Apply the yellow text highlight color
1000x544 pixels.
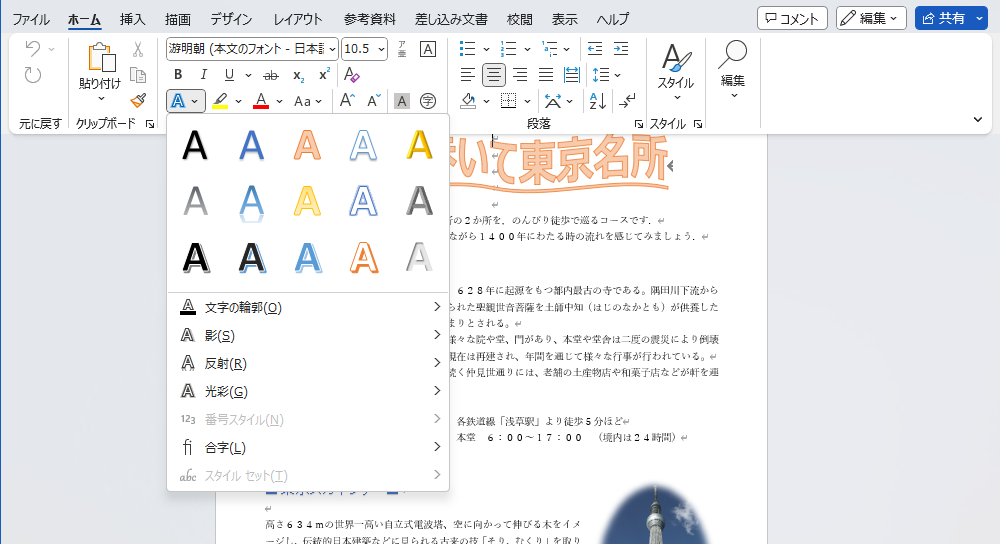[220, 101]
